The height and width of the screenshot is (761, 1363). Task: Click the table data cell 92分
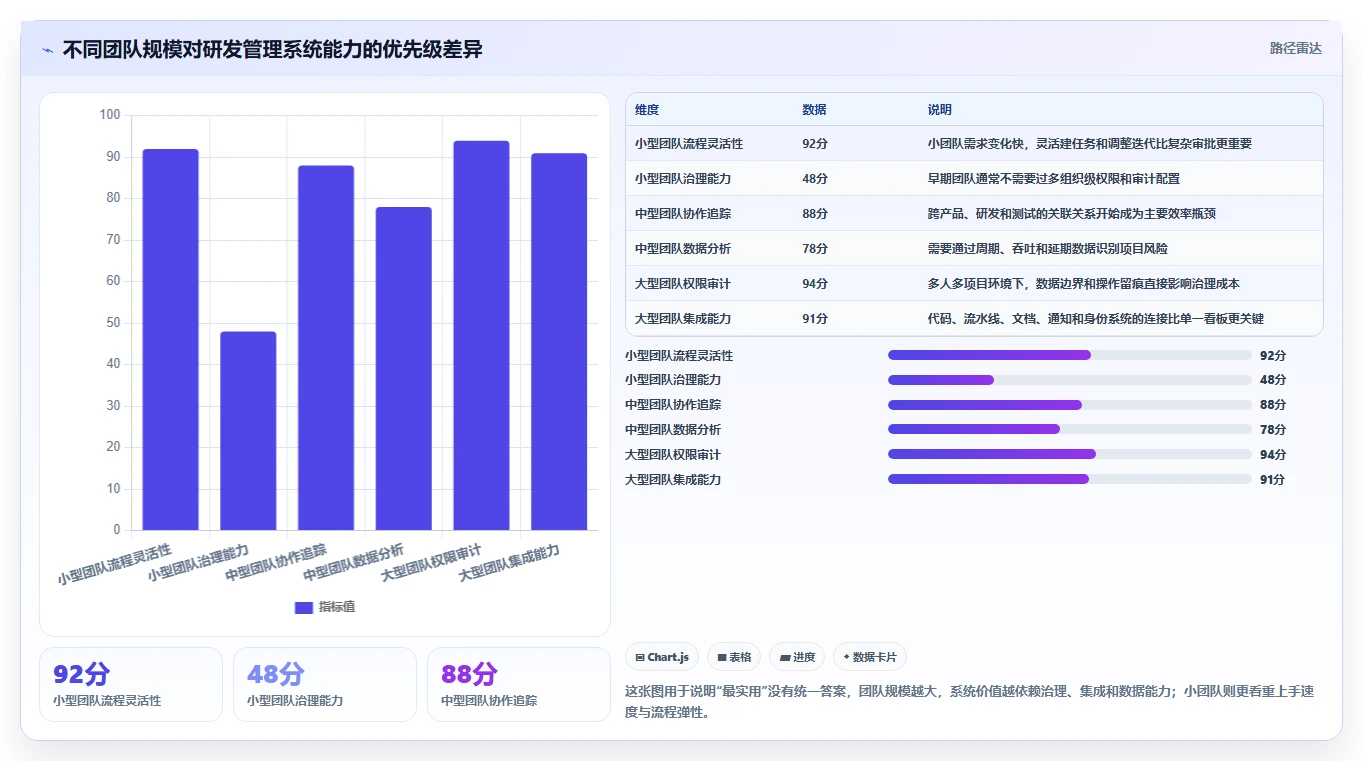[815, 144]
